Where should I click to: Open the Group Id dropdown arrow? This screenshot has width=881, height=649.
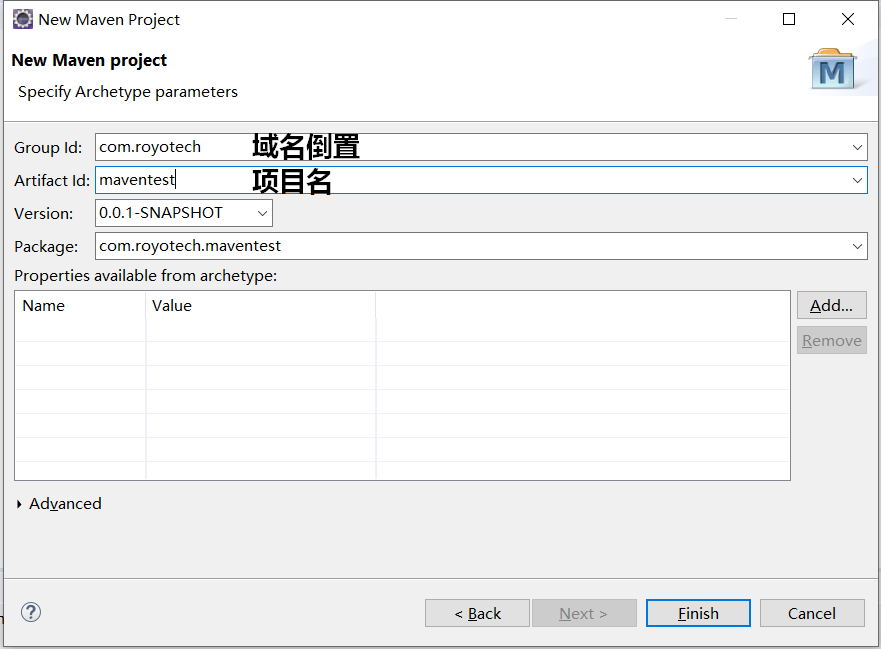click(857, 147)
